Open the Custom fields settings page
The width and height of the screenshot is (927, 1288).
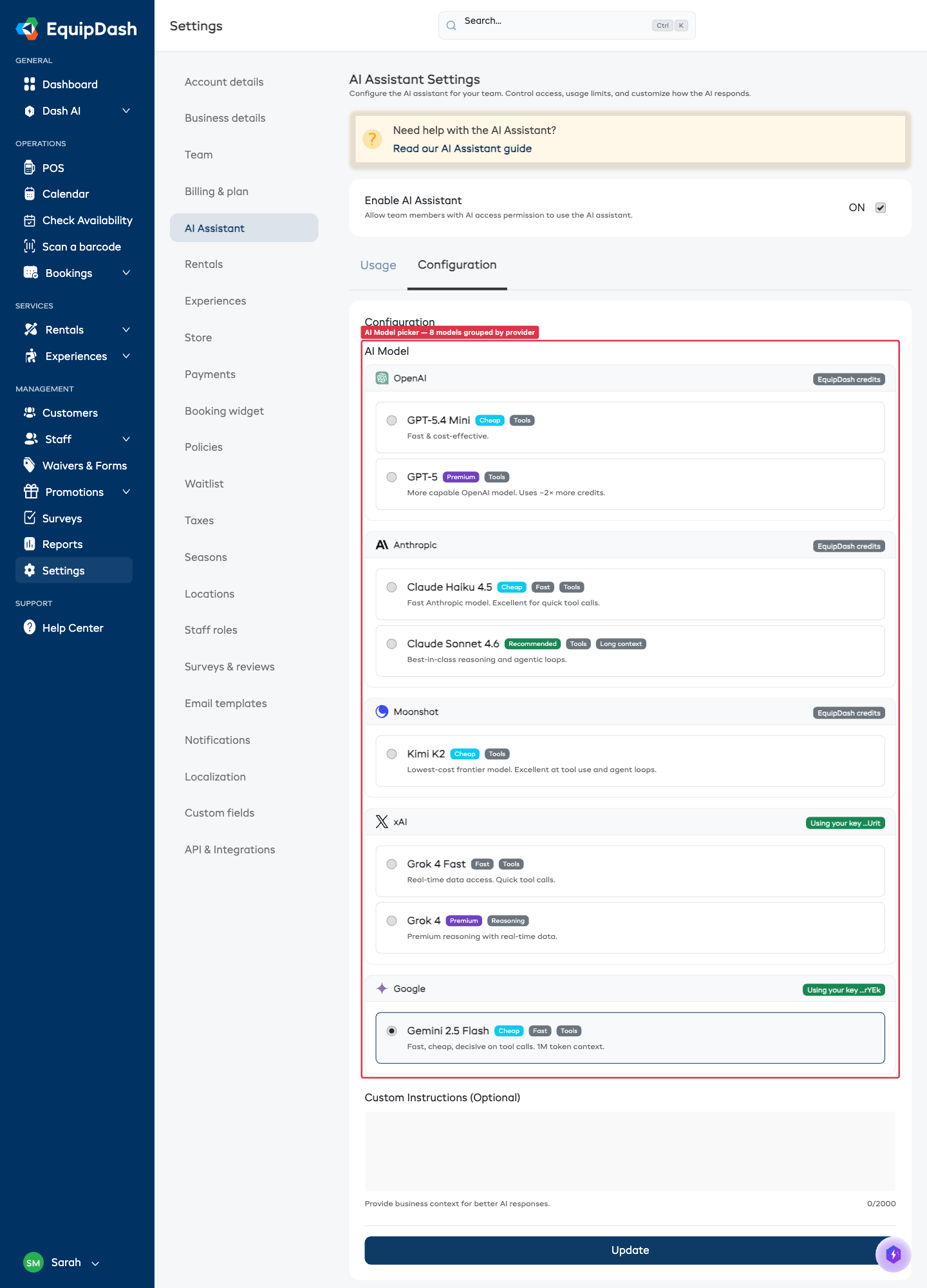pos(220,813)
